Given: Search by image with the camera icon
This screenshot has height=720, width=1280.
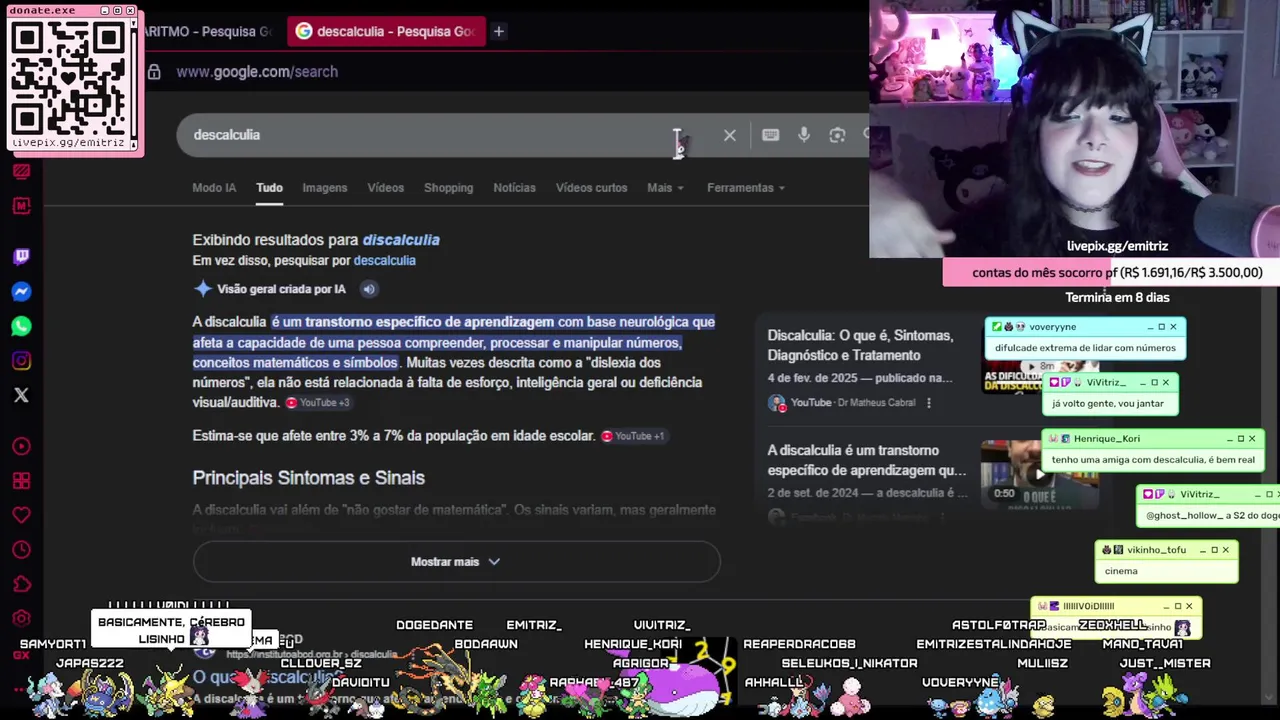Looking at the screenshot, I should coord(837,135).
